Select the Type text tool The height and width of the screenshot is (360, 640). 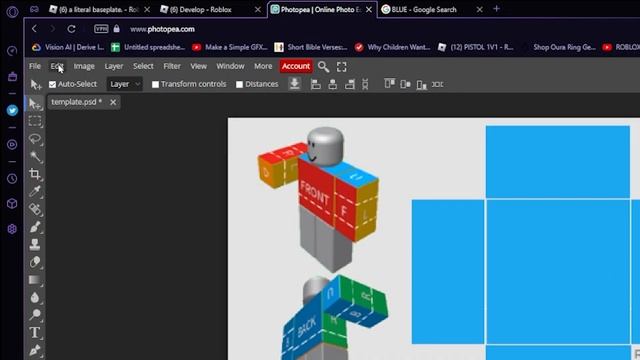point(35,333)
